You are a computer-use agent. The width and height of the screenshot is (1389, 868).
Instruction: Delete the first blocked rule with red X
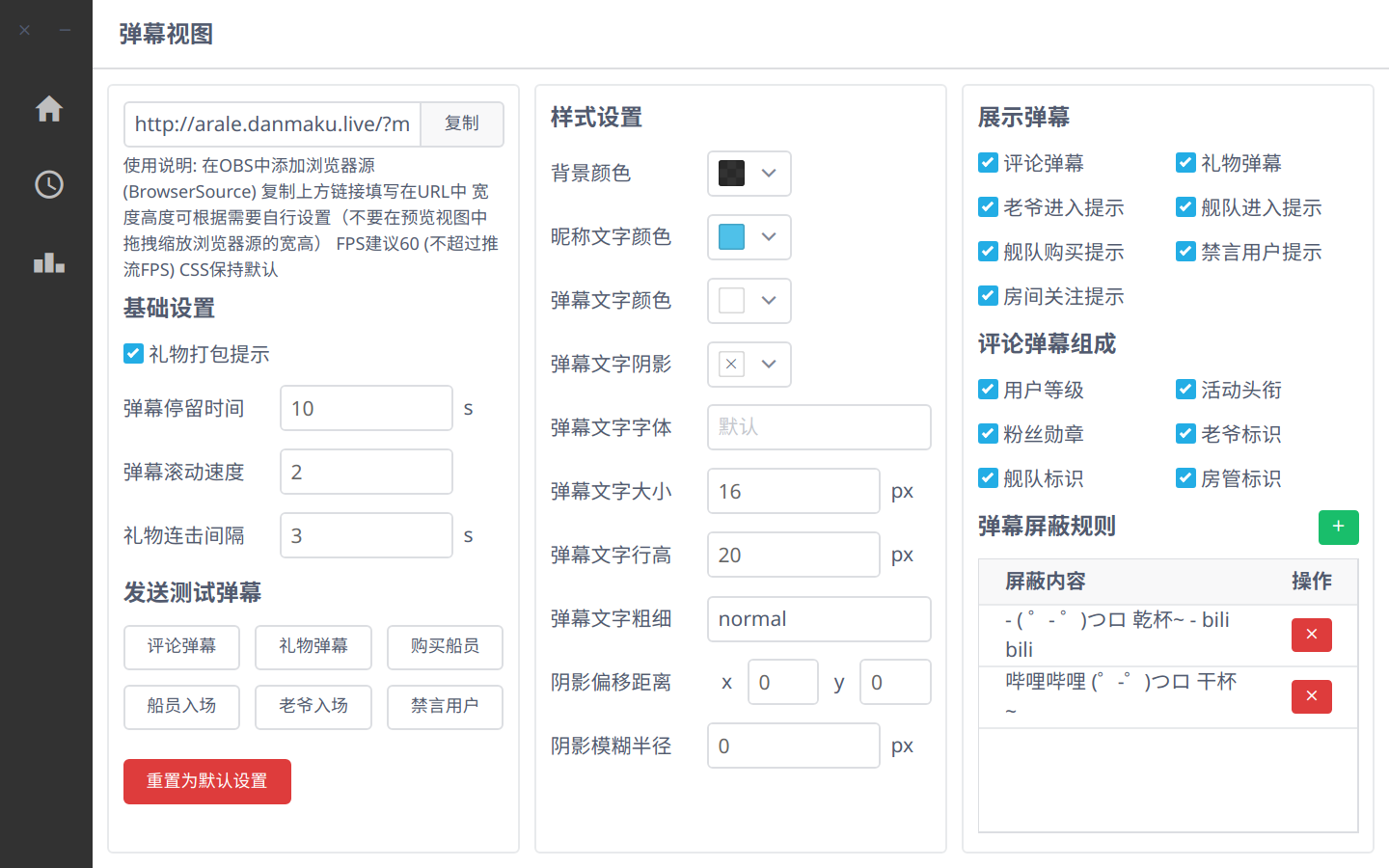coord(1311,635)
